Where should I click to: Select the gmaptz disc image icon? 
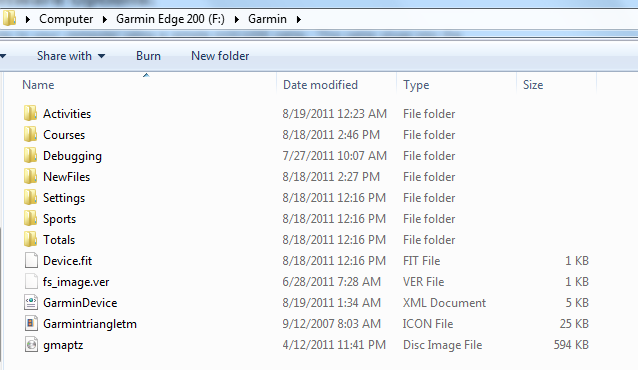(31, 345)
